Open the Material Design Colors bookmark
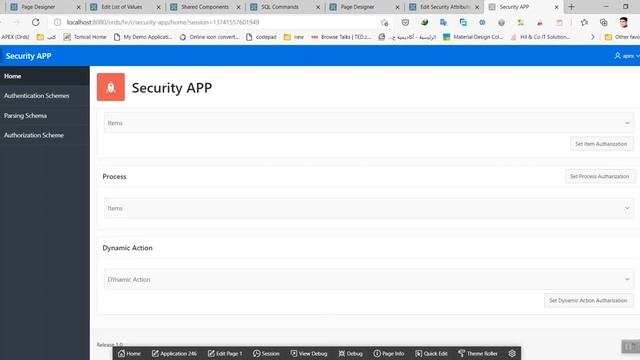Viewport: 640px width, 360px height. 473,37
